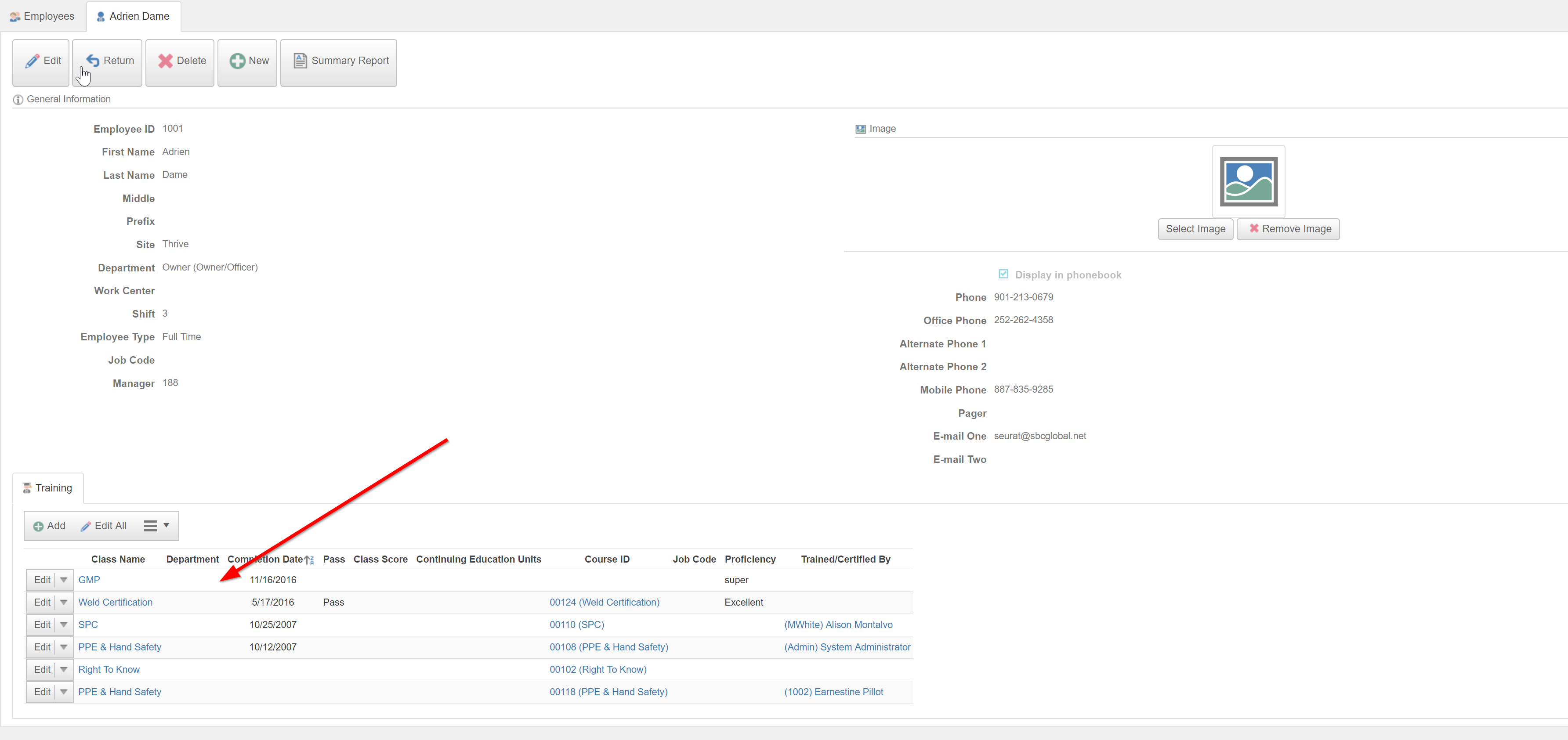Click the Trained/Certified By column header
Screen dimensions: 1568x740
point(845,560)
